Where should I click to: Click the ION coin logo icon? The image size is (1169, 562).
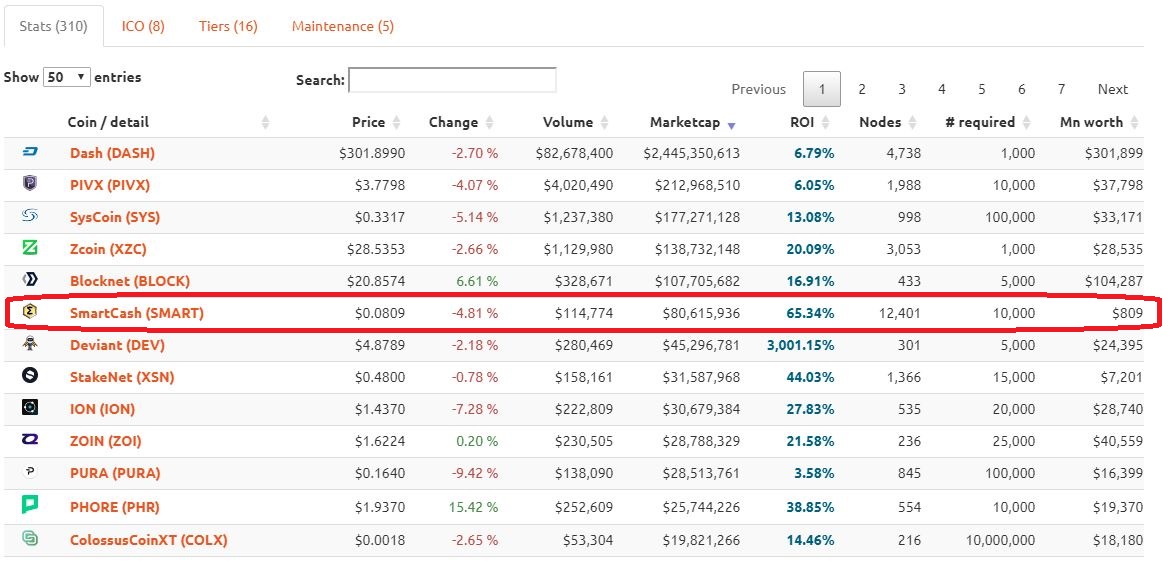point(31,407)
